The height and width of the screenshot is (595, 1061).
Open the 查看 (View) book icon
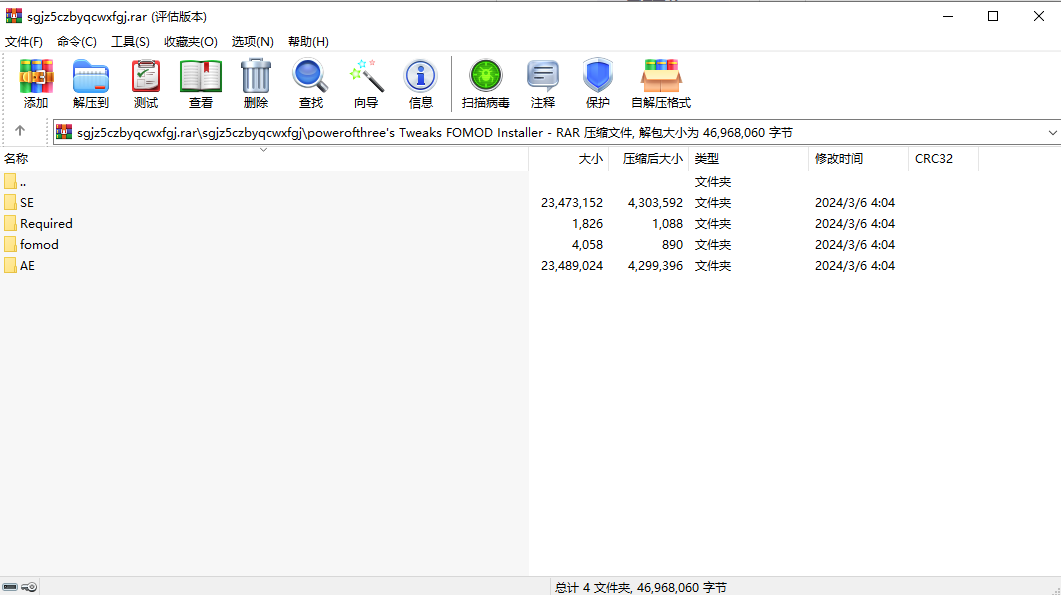(201, 83)
